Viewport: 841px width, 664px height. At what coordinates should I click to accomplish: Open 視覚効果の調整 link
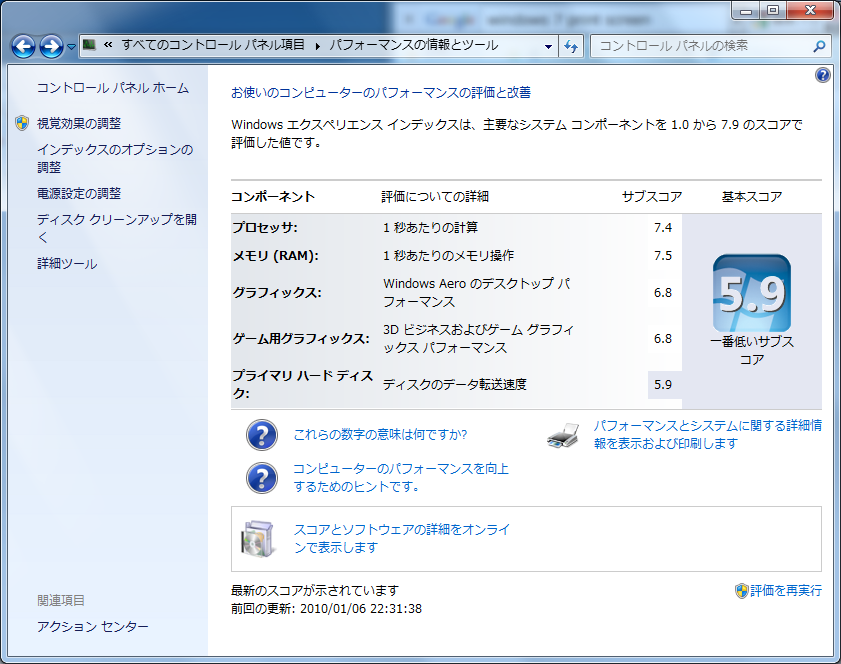point(79,123)
